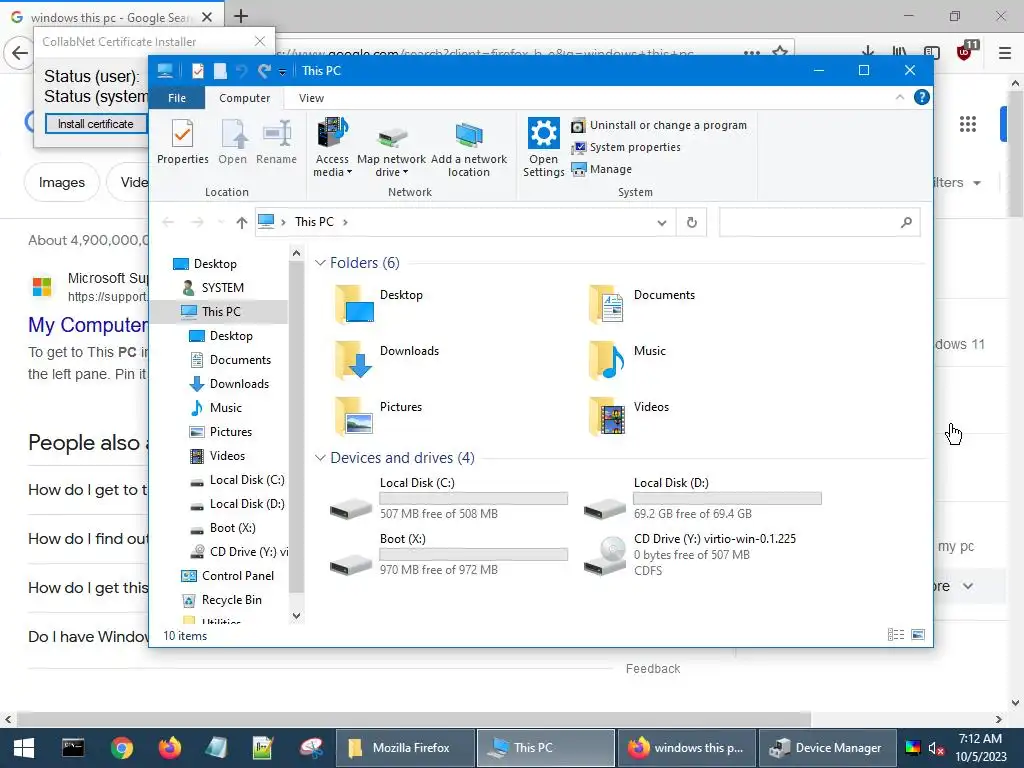Click the Firefox back arrow button
This screenshot has width=1024, height=768.
[20, 53]
